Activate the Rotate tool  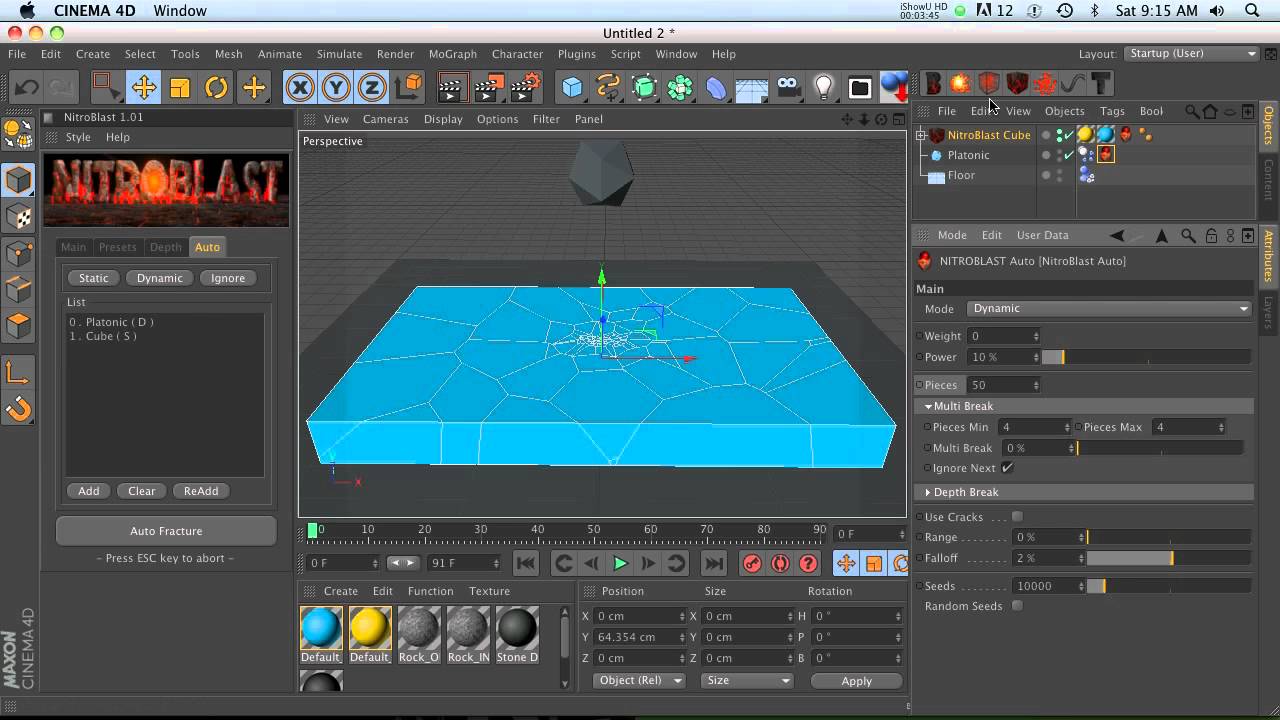tap(216, 87)
